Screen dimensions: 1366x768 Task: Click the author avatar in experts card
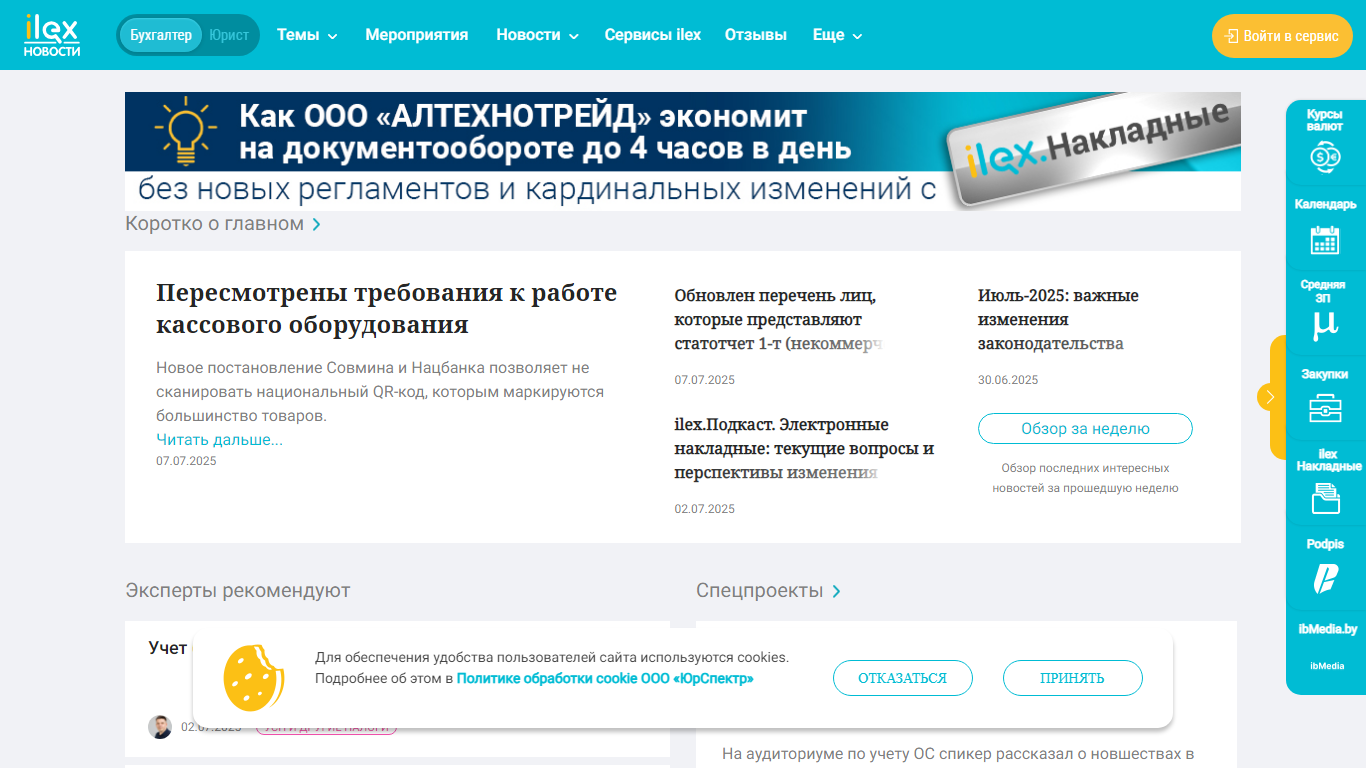click(x=160, y=727)
